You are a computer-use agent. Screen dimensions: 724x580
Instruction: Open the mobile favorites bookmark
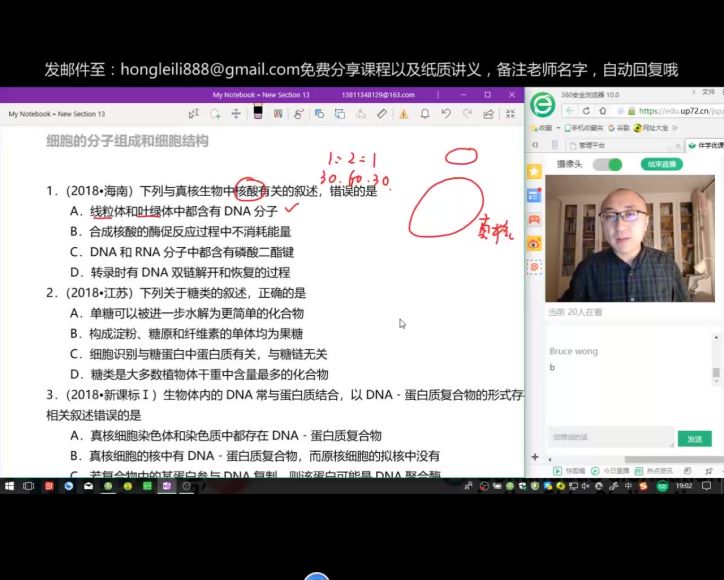(x=584, y=128)
